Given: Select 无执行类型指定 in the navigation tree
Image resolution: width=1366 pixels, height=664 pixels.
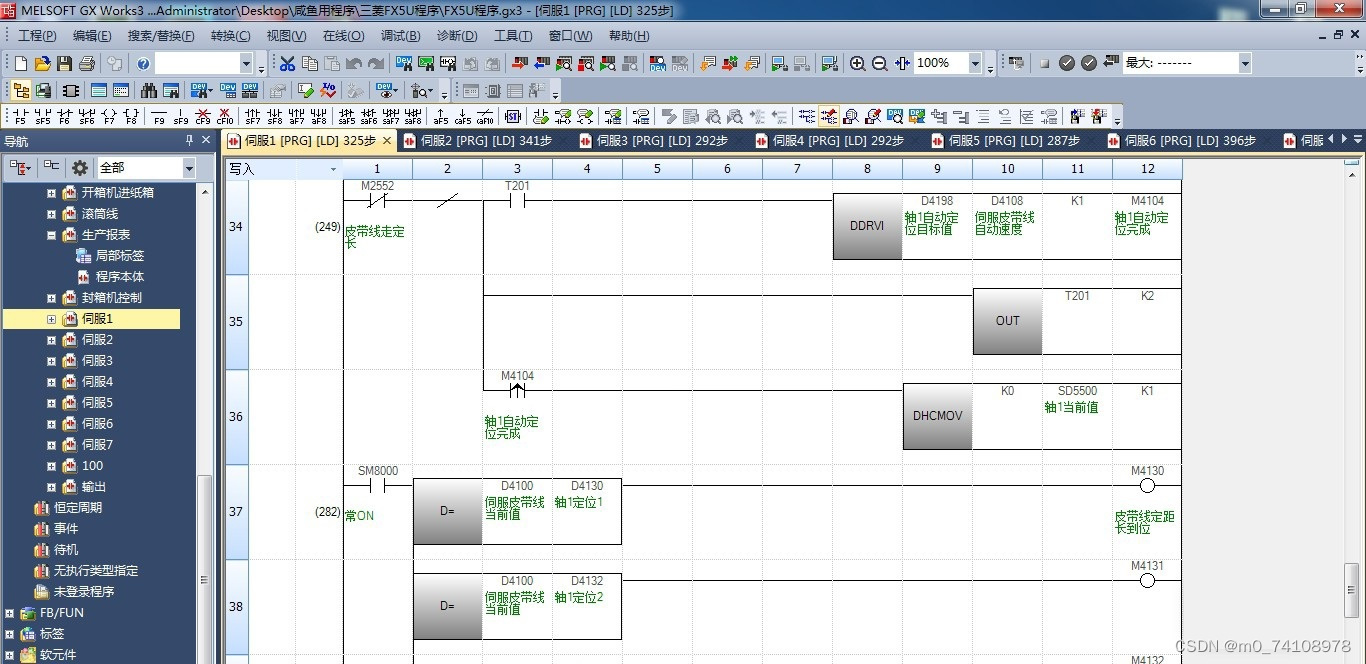Looking at the screenshot, I should click(x=96, y=571).
